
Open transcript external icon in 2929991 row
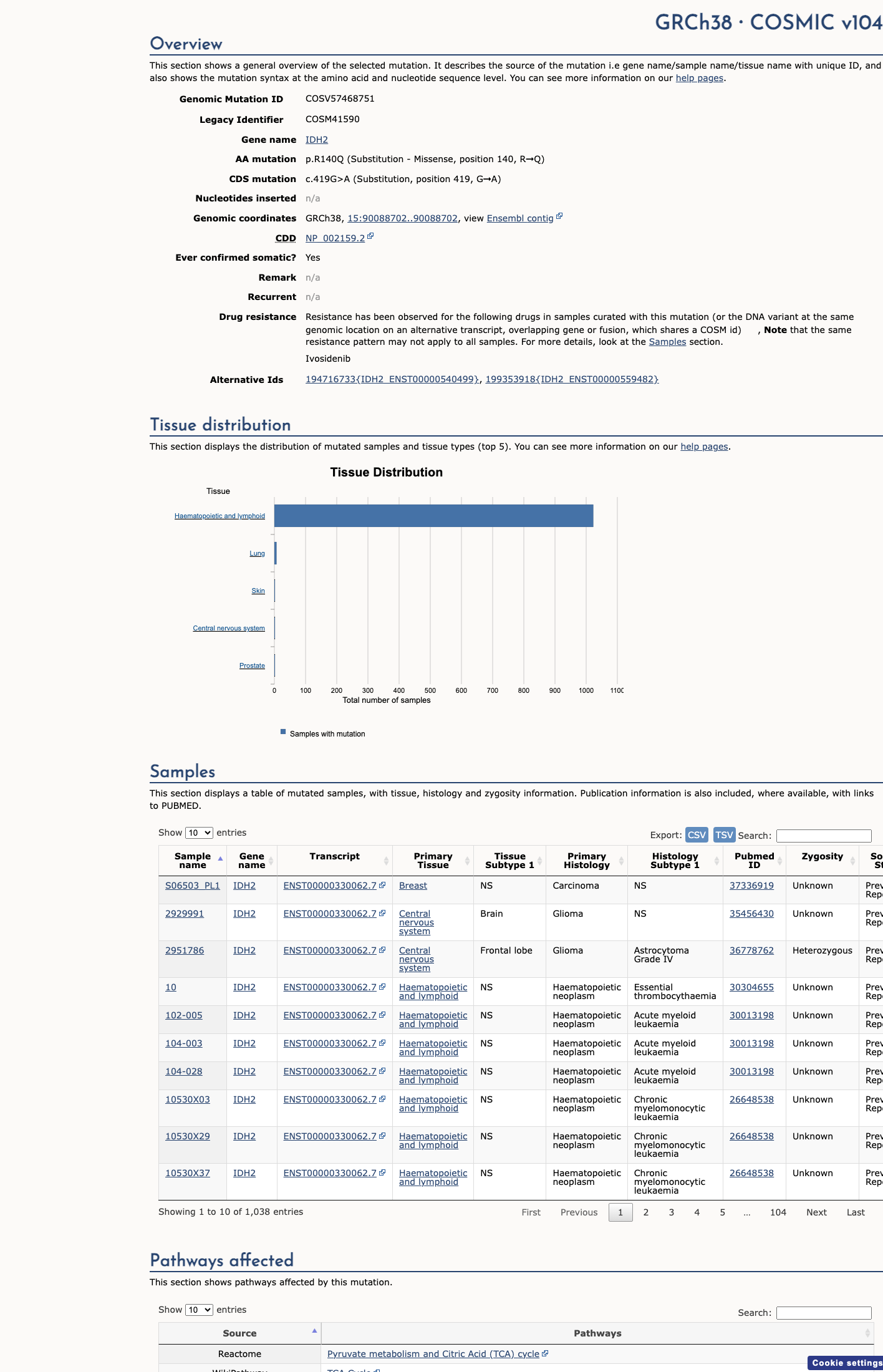pos(382,913)
